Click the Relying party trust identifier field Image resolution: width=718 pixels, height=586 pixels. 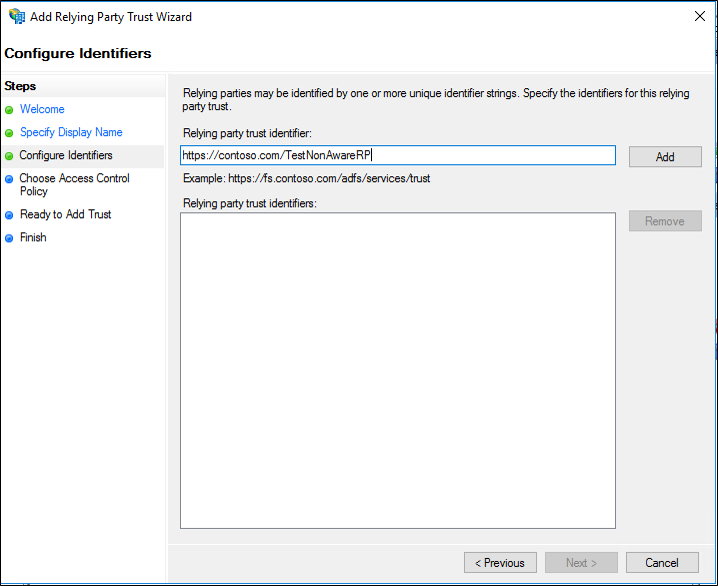(x=397, y=155)
